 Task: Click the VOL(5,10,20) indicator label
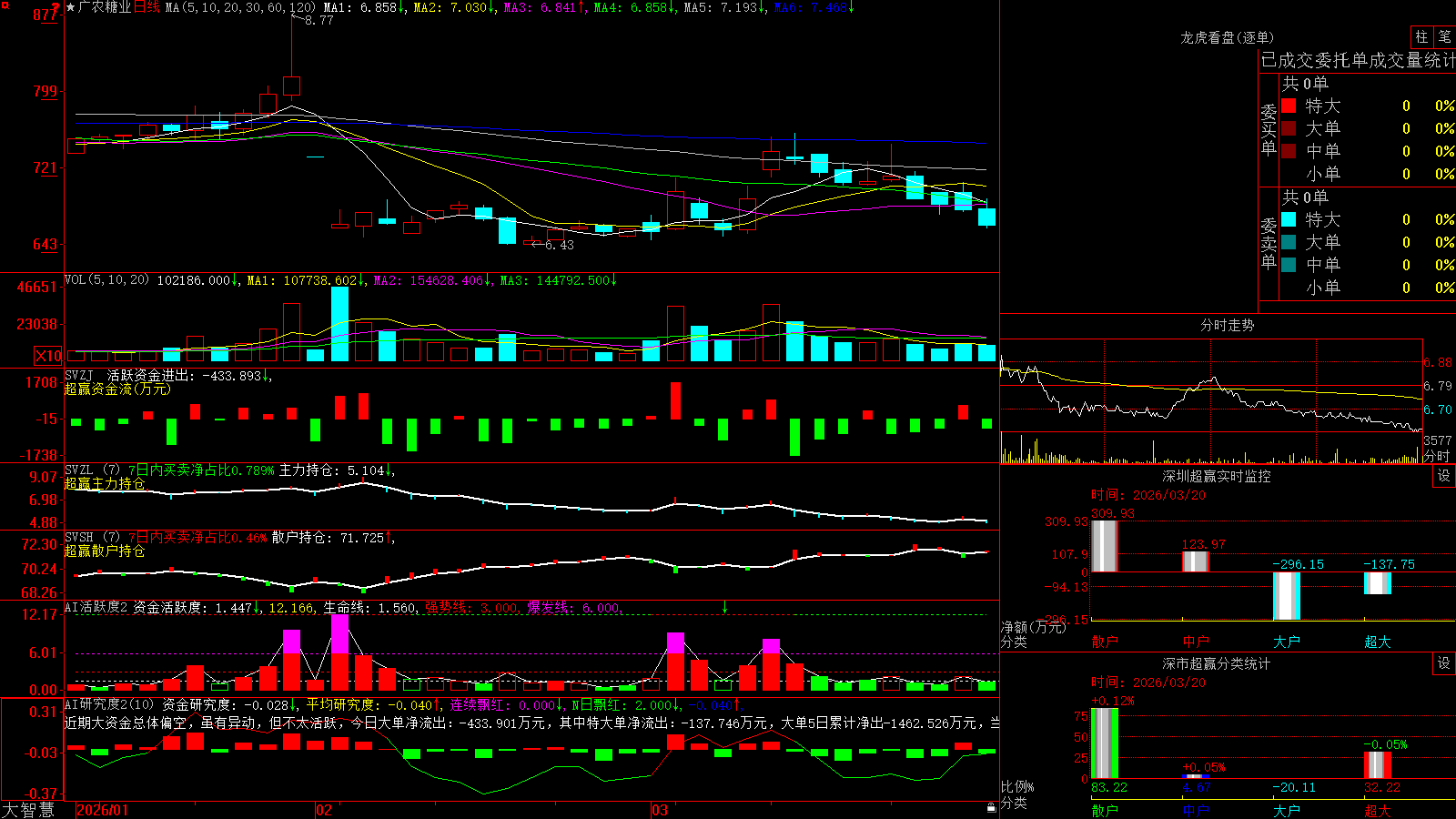[106, 280]
